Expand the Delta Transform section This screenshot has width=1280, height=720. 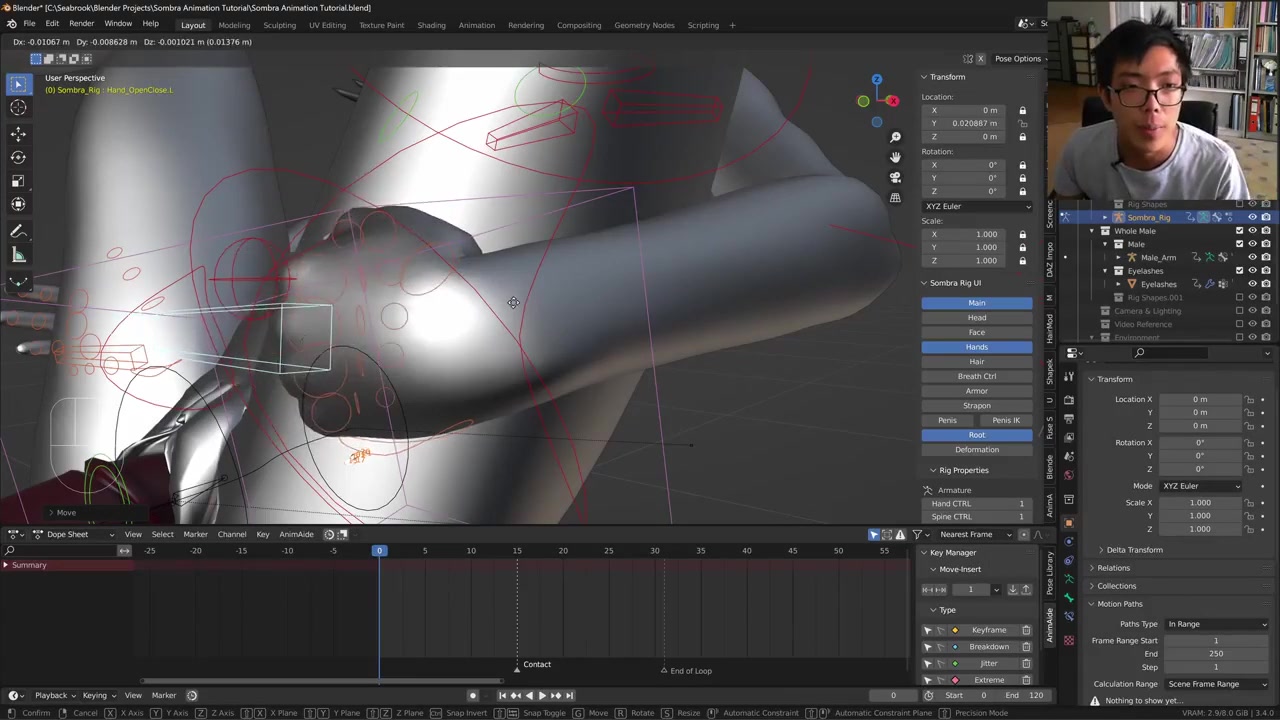(1134, 550)
